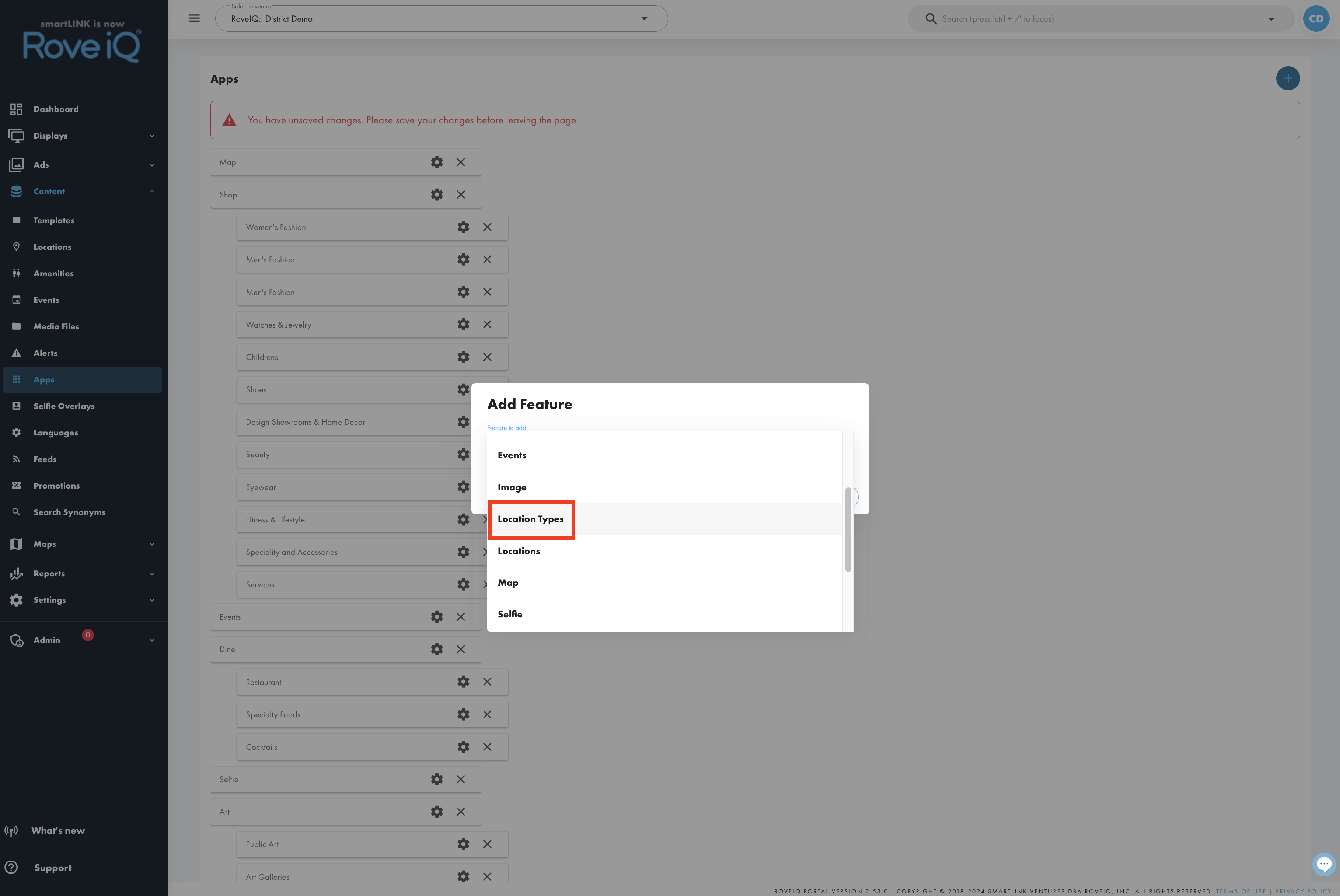Choose Map feature option

click(x=664, y=583)
